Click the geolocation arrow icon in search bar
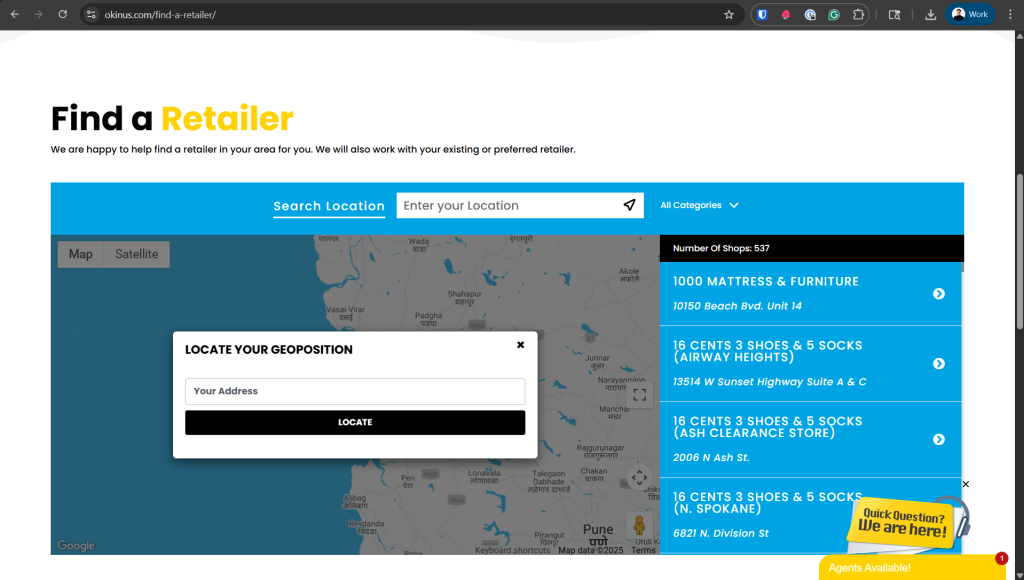This screenshot has height=580, width=1024. 629,205
